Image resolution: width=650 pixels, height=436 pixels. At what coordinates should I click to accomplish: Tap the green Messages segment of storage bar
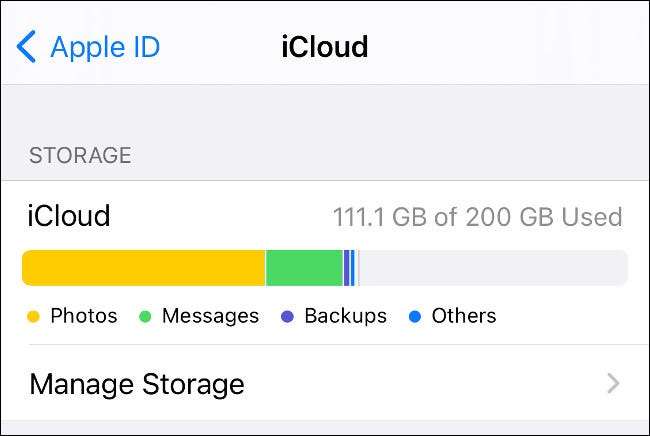pos(304,268)
